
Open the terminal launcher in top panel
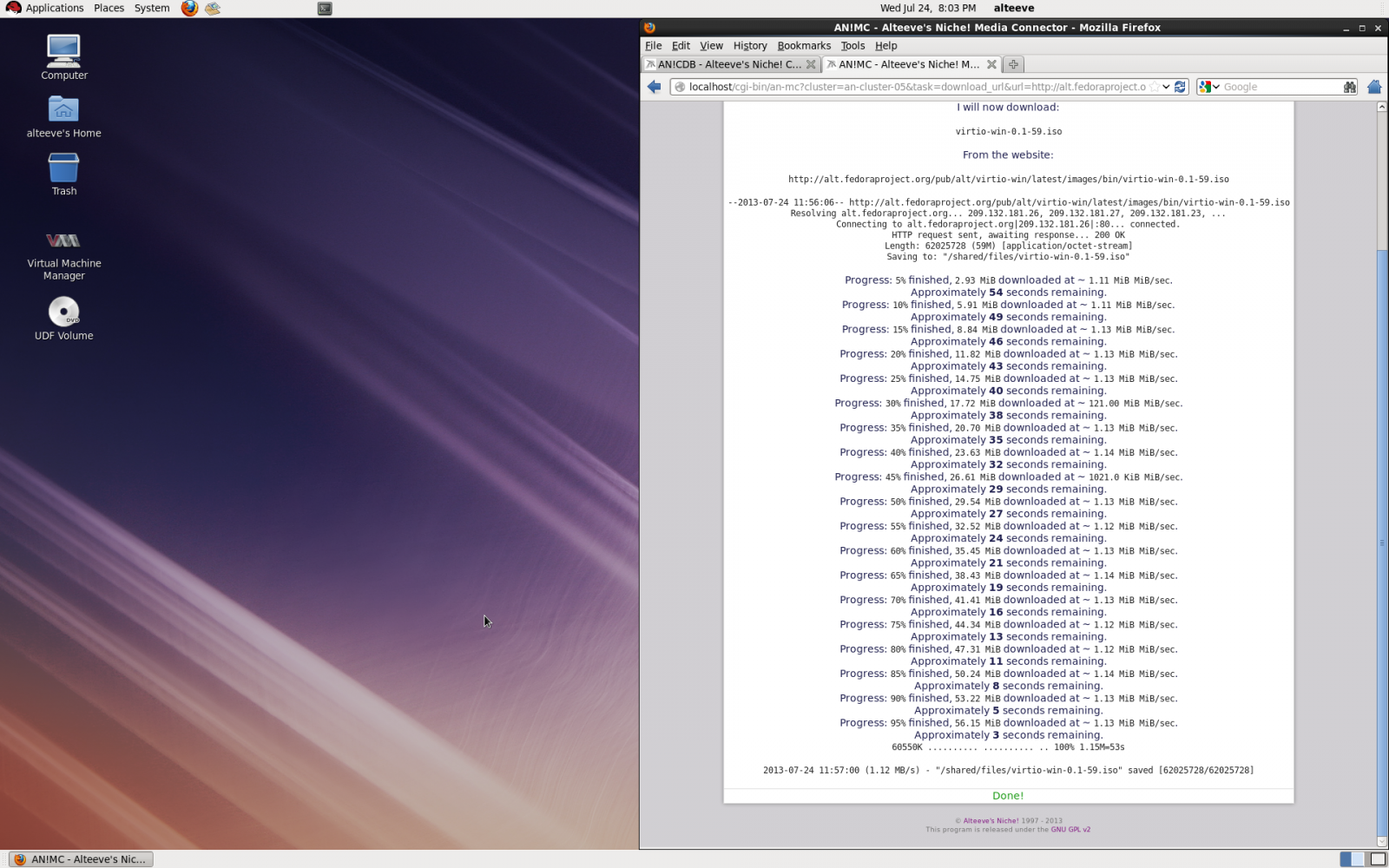[325, 9]
